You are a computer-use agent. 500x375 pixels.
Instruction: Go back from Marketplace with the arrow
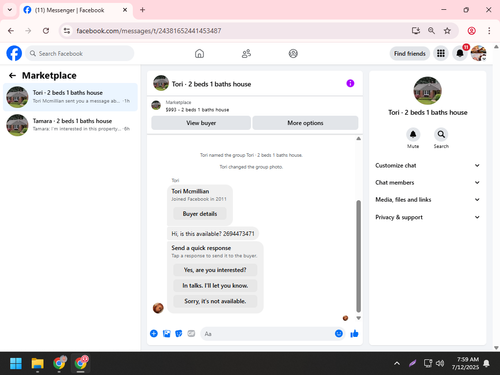(x=12, y=76)
